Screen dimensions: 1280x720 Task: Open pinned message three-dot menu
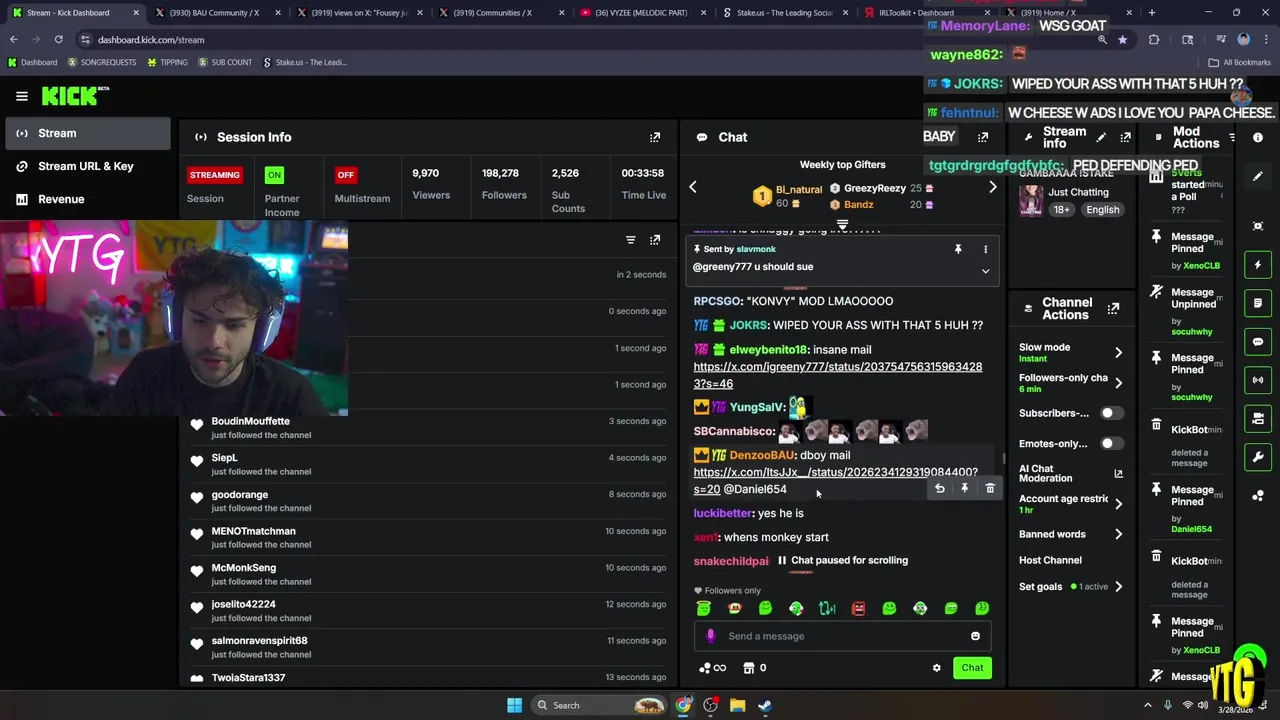click(x=985, y=249)
